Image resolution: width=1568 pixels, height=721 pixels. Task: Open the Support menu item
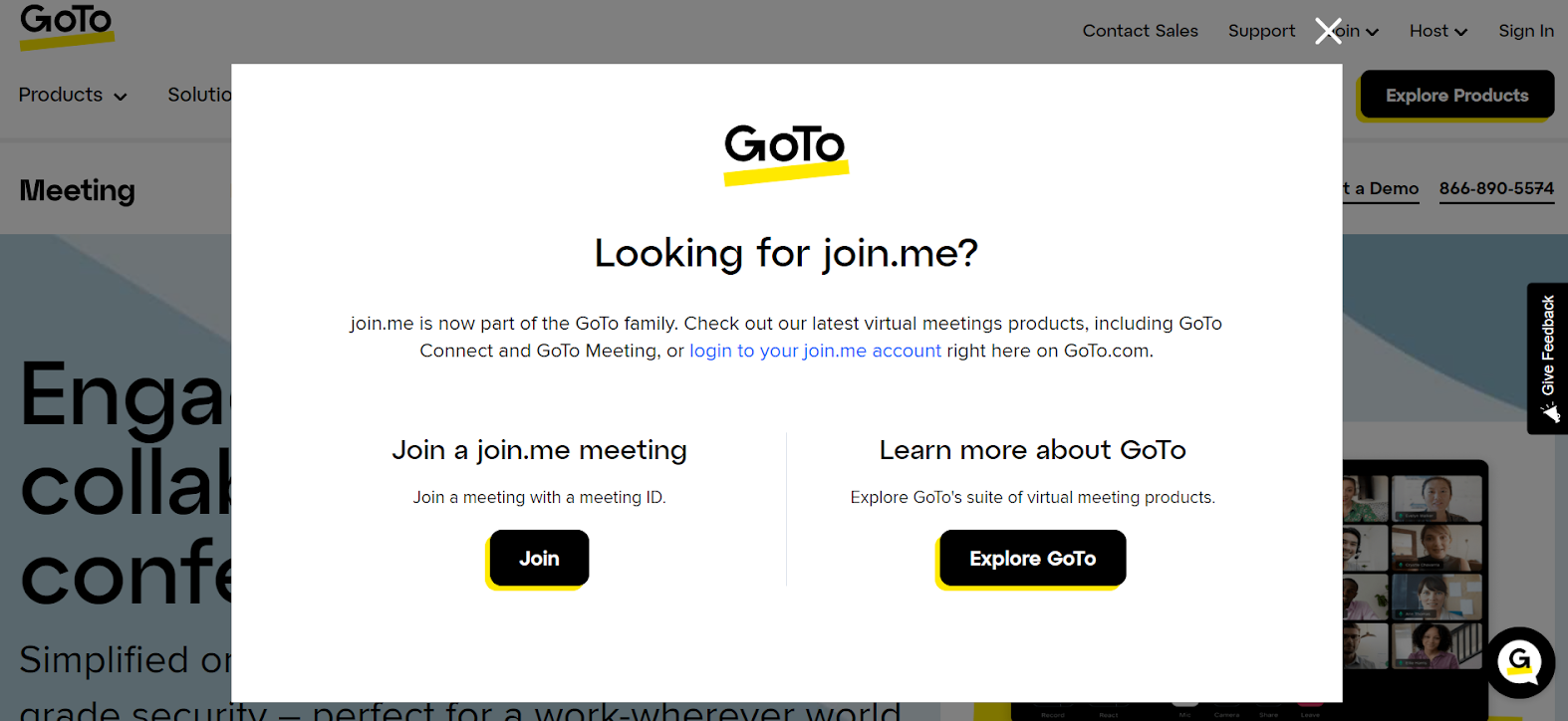1261,31
